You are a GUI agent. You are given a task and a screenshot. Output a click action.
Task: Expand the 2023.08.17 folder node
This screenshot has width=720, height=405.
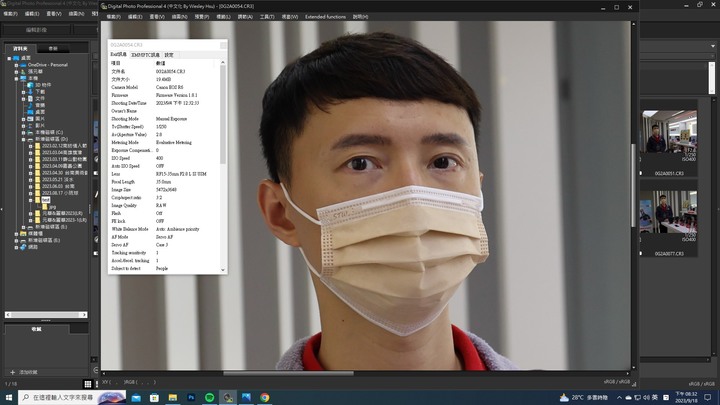[x=31, y=193]
